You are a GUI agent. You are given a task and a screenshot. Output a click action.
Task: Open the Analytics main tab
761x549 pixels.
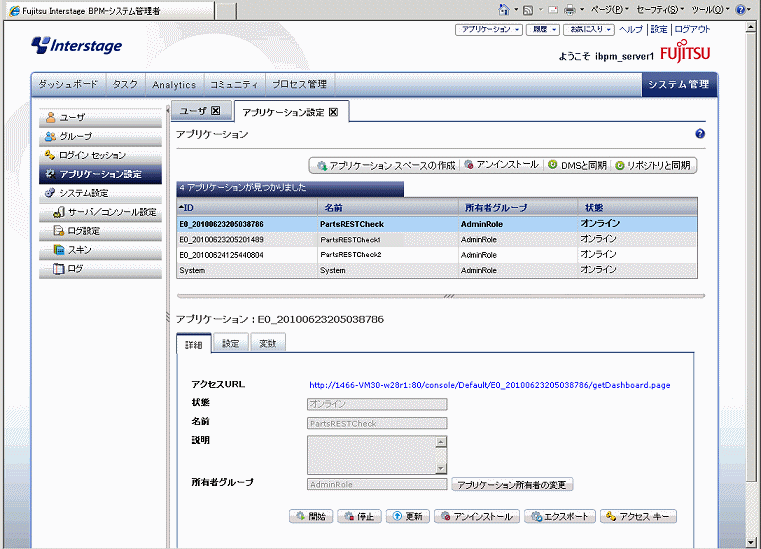click(174, 84)
